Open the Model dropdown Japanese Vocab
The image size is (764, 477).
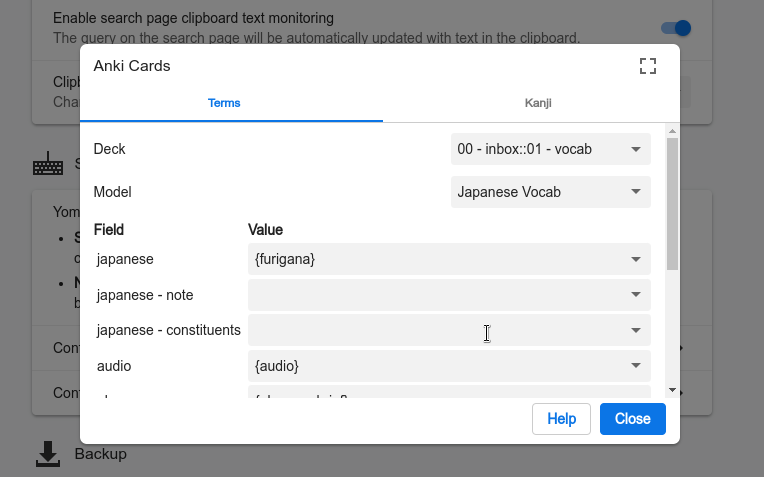(x=550, y=192)
